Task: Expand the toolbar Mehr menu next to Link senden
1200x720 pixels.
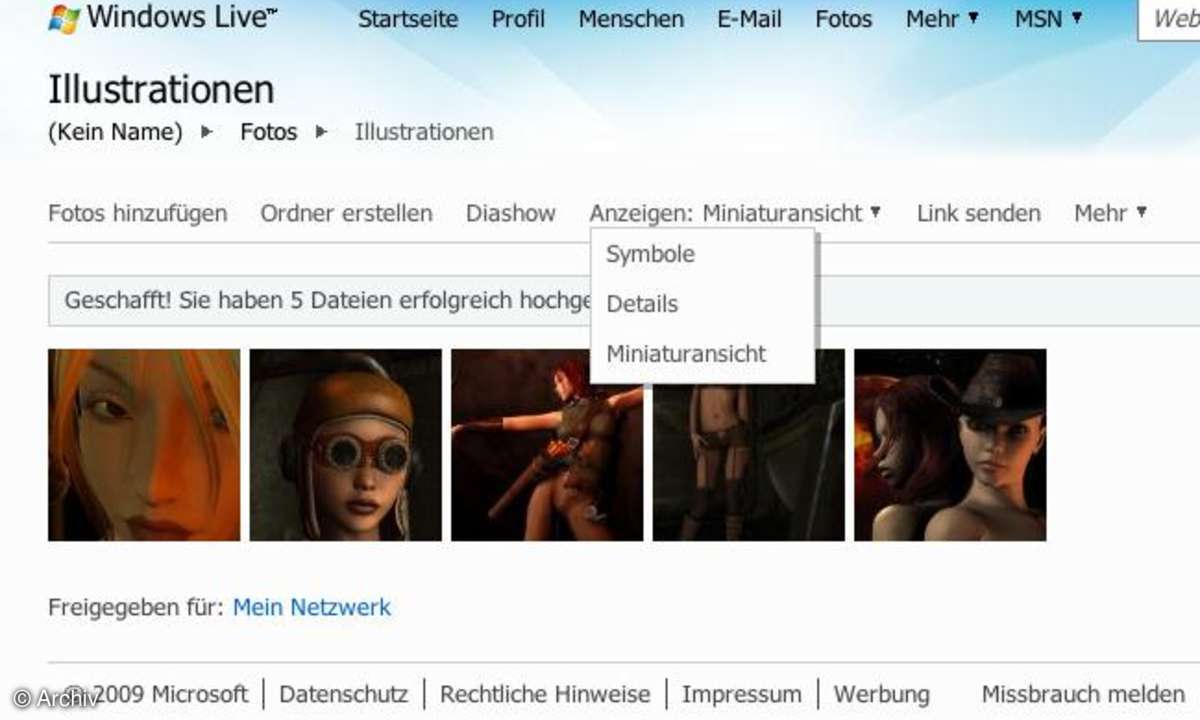Action: 1110,213
